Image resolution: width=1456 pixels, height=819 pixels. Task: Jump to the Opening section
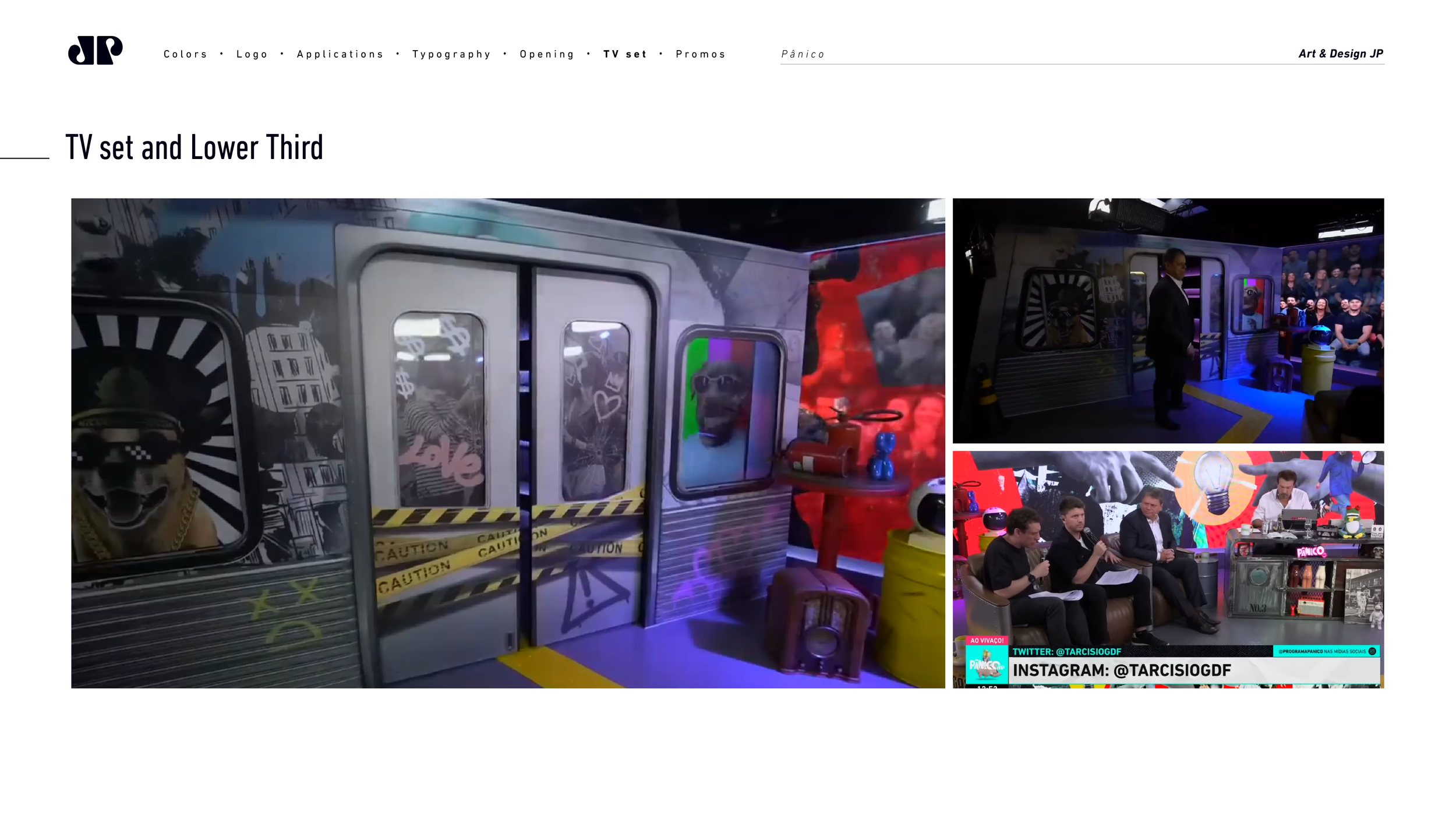[547, 54]
